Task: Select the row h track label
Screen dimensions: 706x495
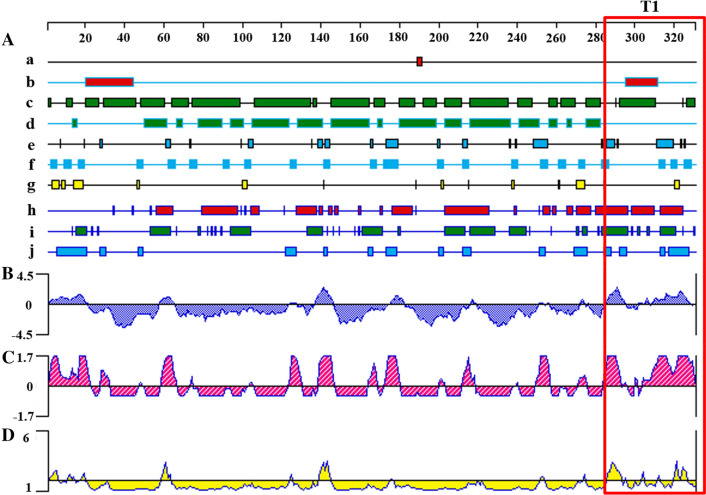Action: coord(32,210)
